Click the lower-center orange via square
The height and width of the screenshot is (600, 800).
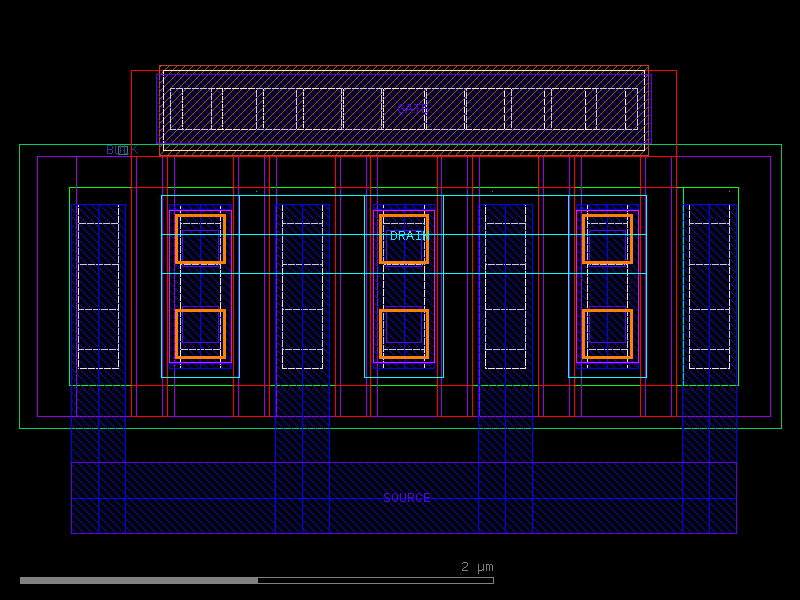coord(405,337)
